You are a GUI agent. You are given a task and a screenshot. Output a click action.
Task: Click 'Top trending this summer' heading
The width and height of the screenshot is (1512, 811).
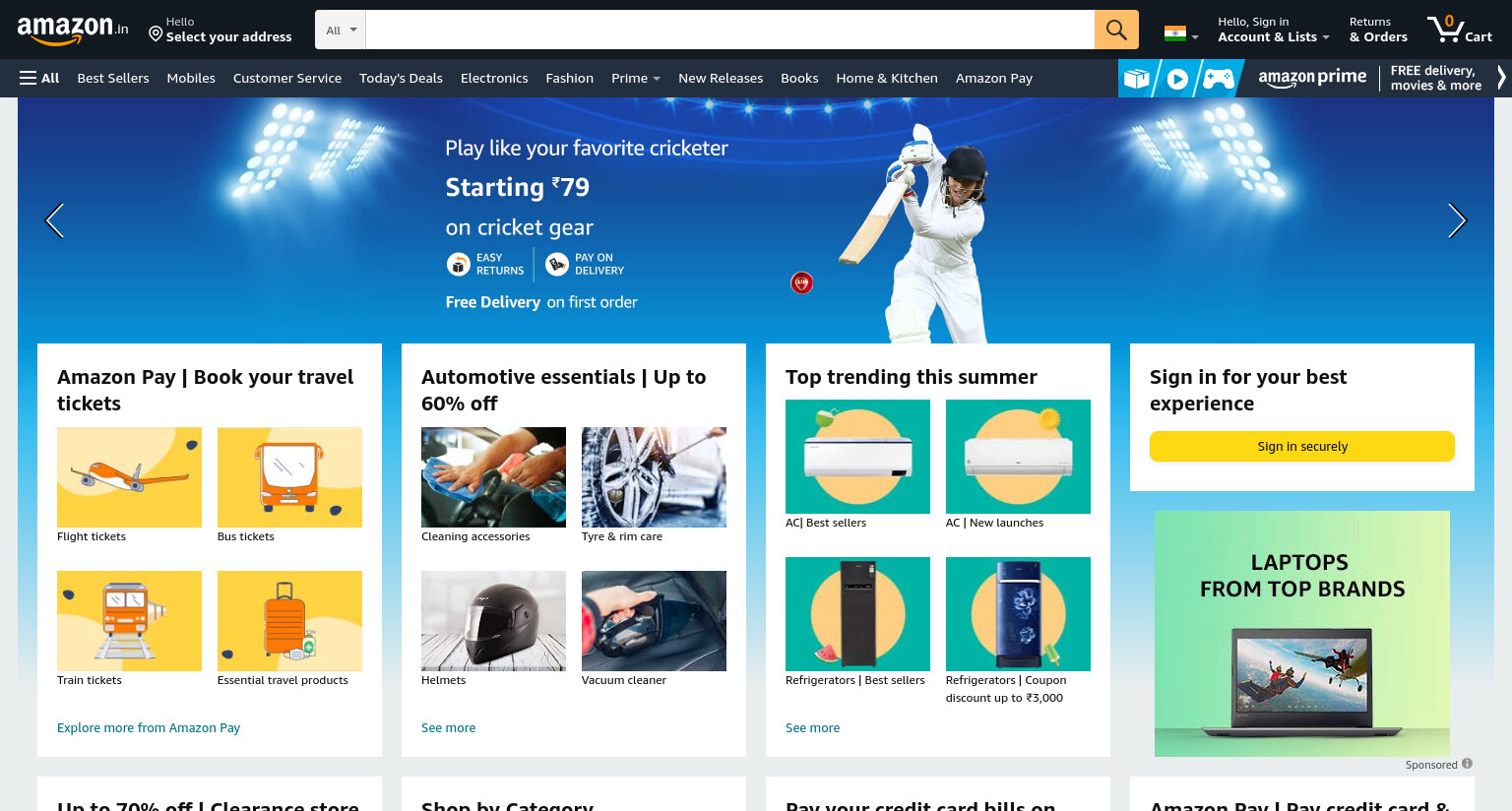click(x=912, y=377)
